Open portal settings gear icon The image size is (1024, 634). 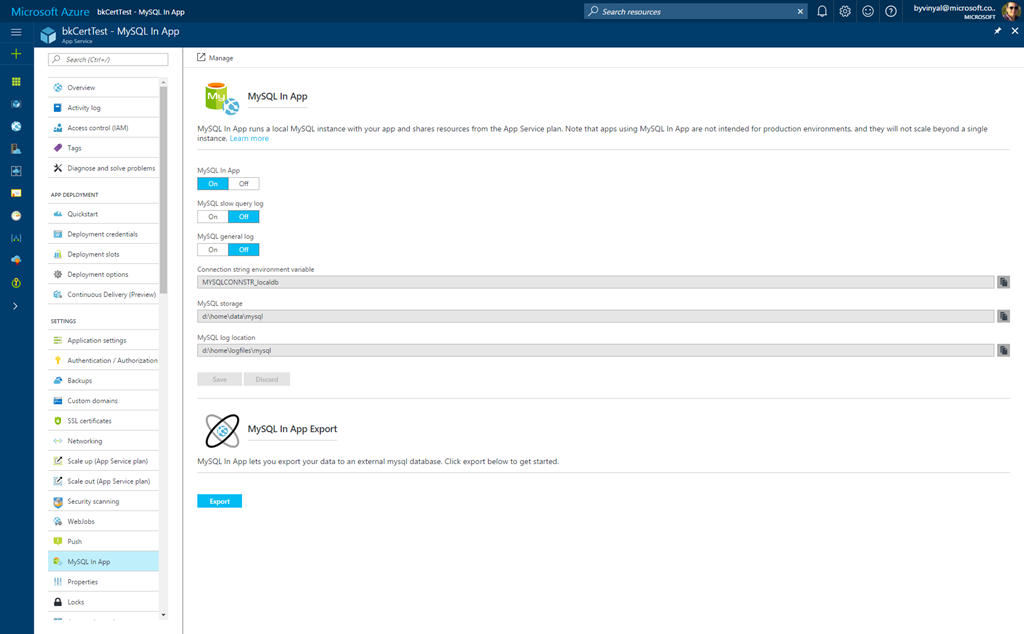pos(845,11)
